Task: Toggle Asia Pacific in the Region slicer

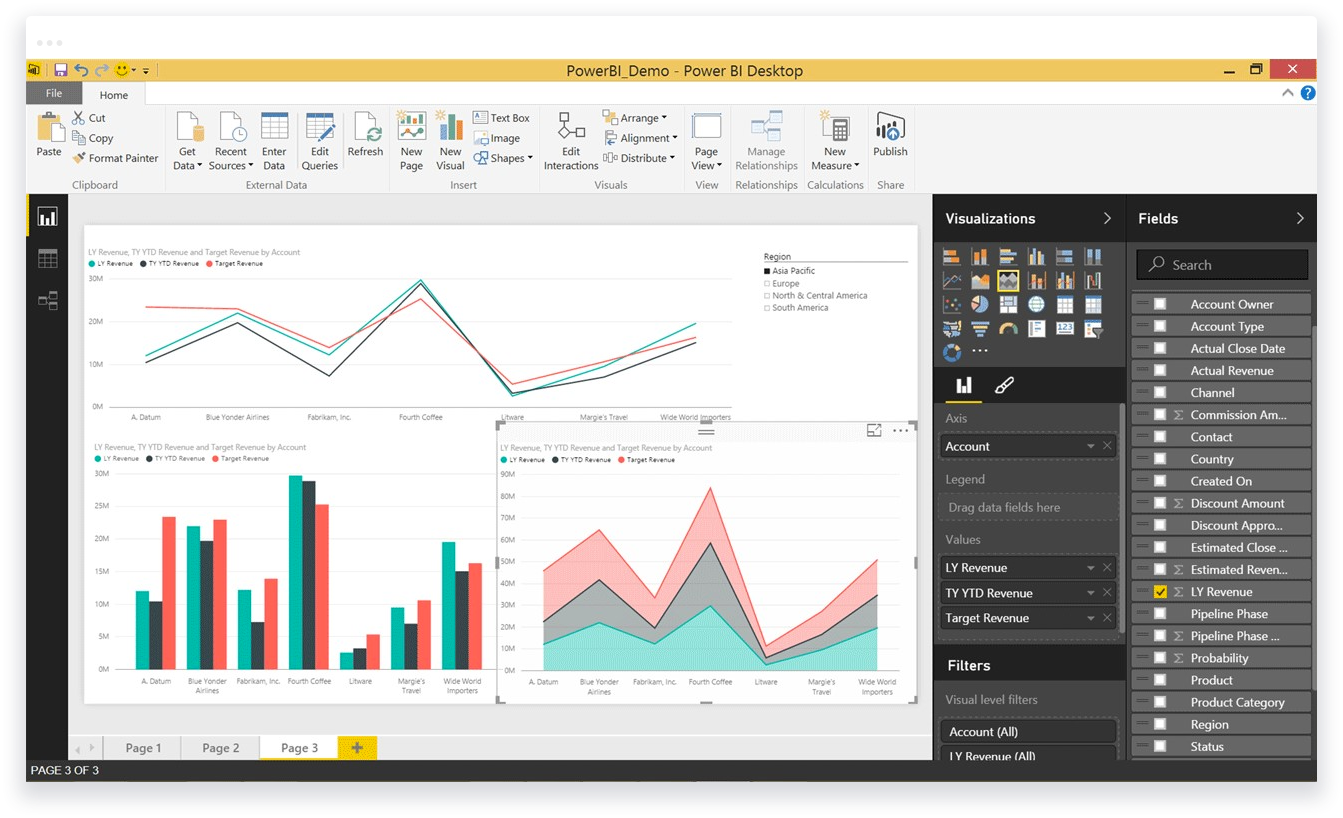Action: (767, 271)
